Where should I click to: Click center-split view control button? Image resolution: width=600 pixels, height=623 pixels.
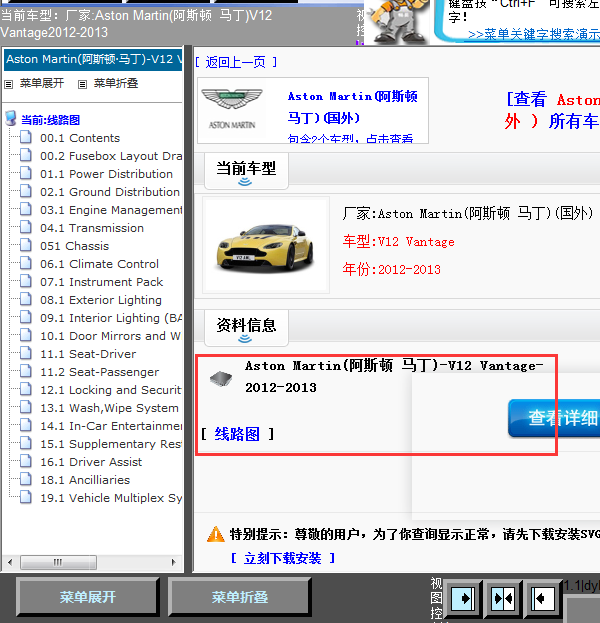click(x=503, y=598)
